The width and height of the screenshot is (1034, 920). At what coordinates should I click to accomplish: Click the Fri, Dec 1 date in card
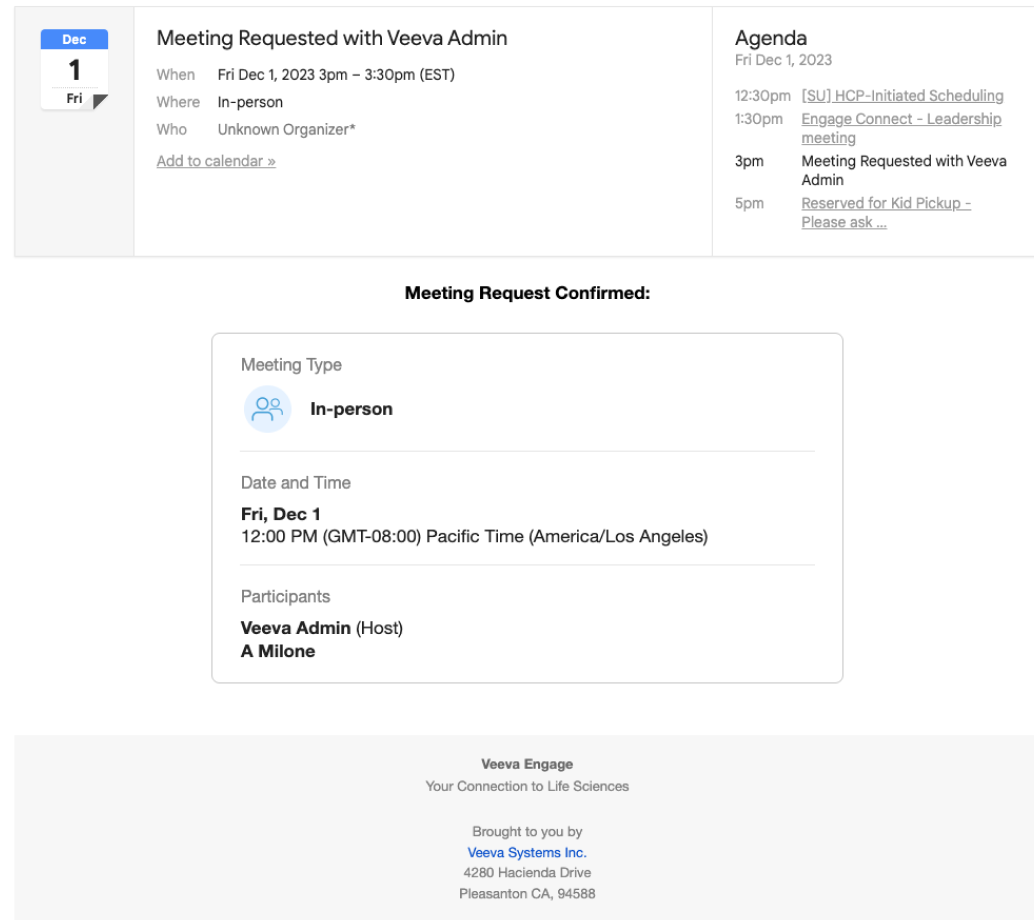[x=281, y=514]
